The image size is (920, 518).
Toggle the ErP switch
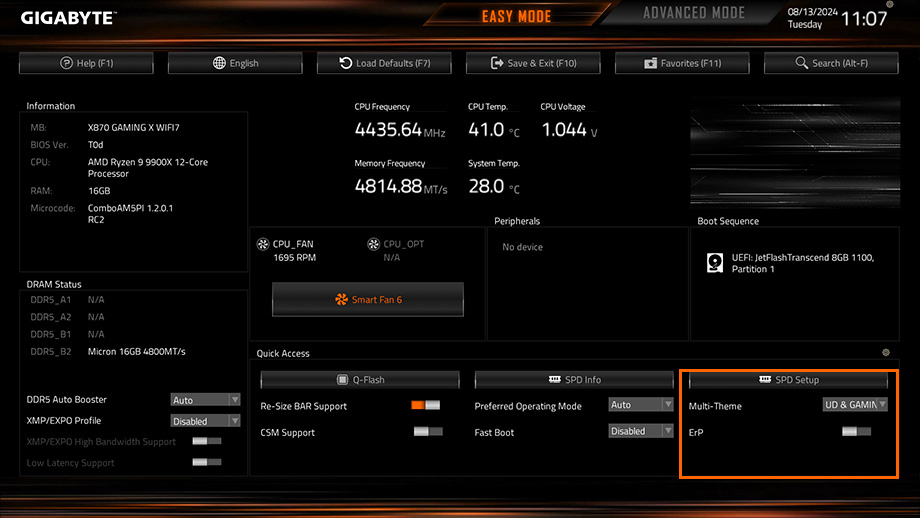point(856,431)
